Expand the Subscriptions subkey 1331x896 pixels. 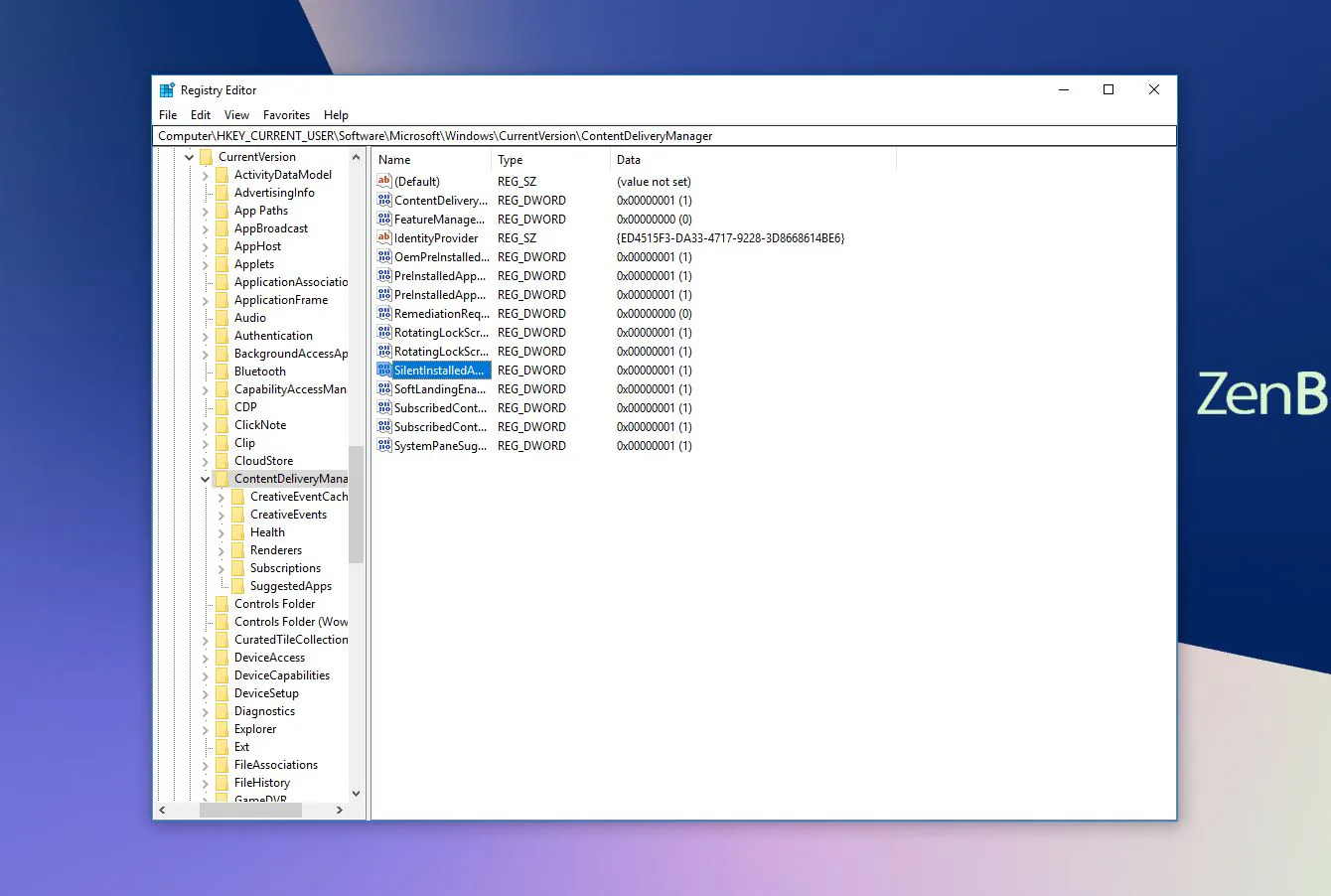[222, 568]
